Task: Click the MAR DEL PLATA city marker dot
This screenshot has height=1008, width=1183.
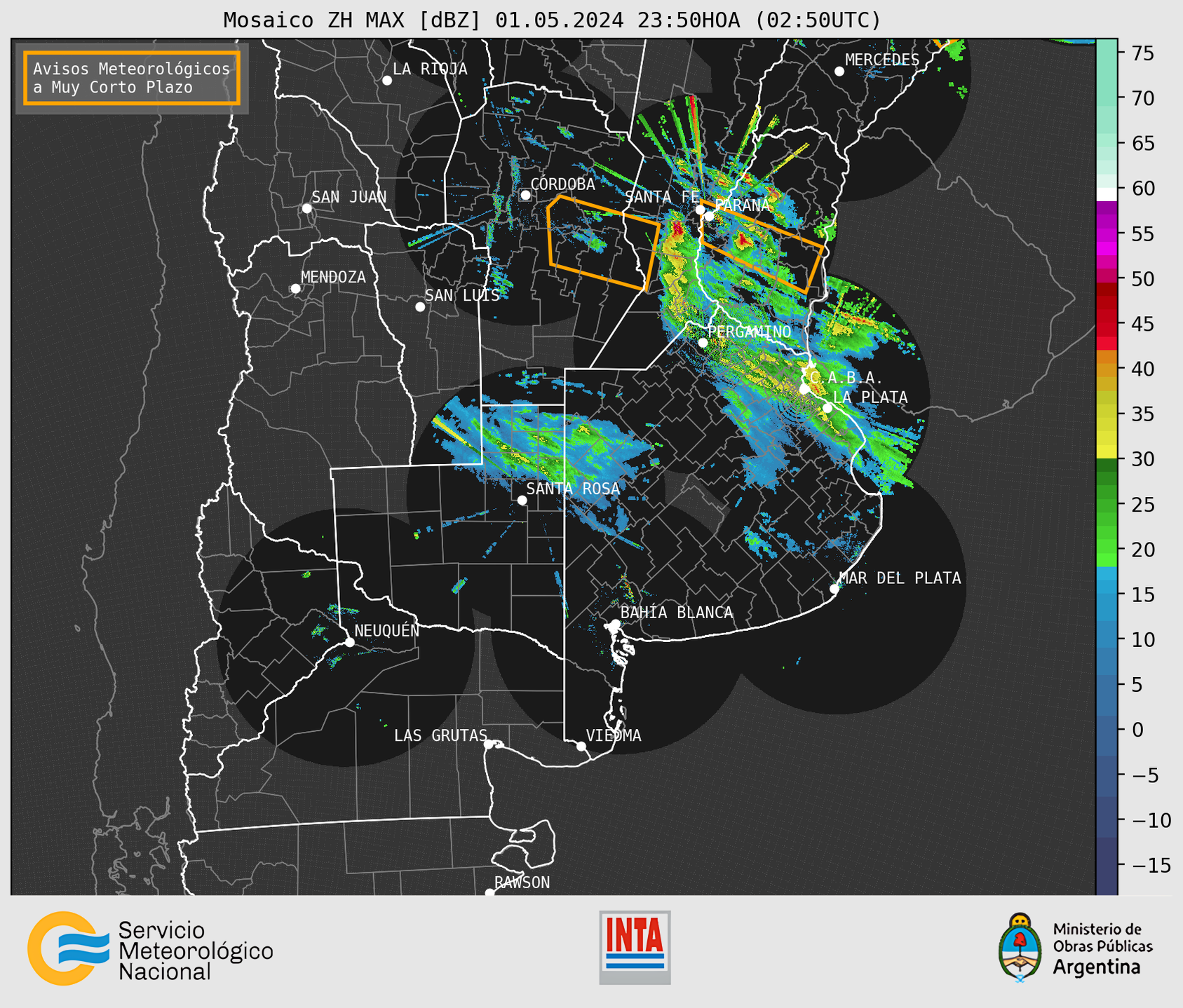Action: point(834,589)
